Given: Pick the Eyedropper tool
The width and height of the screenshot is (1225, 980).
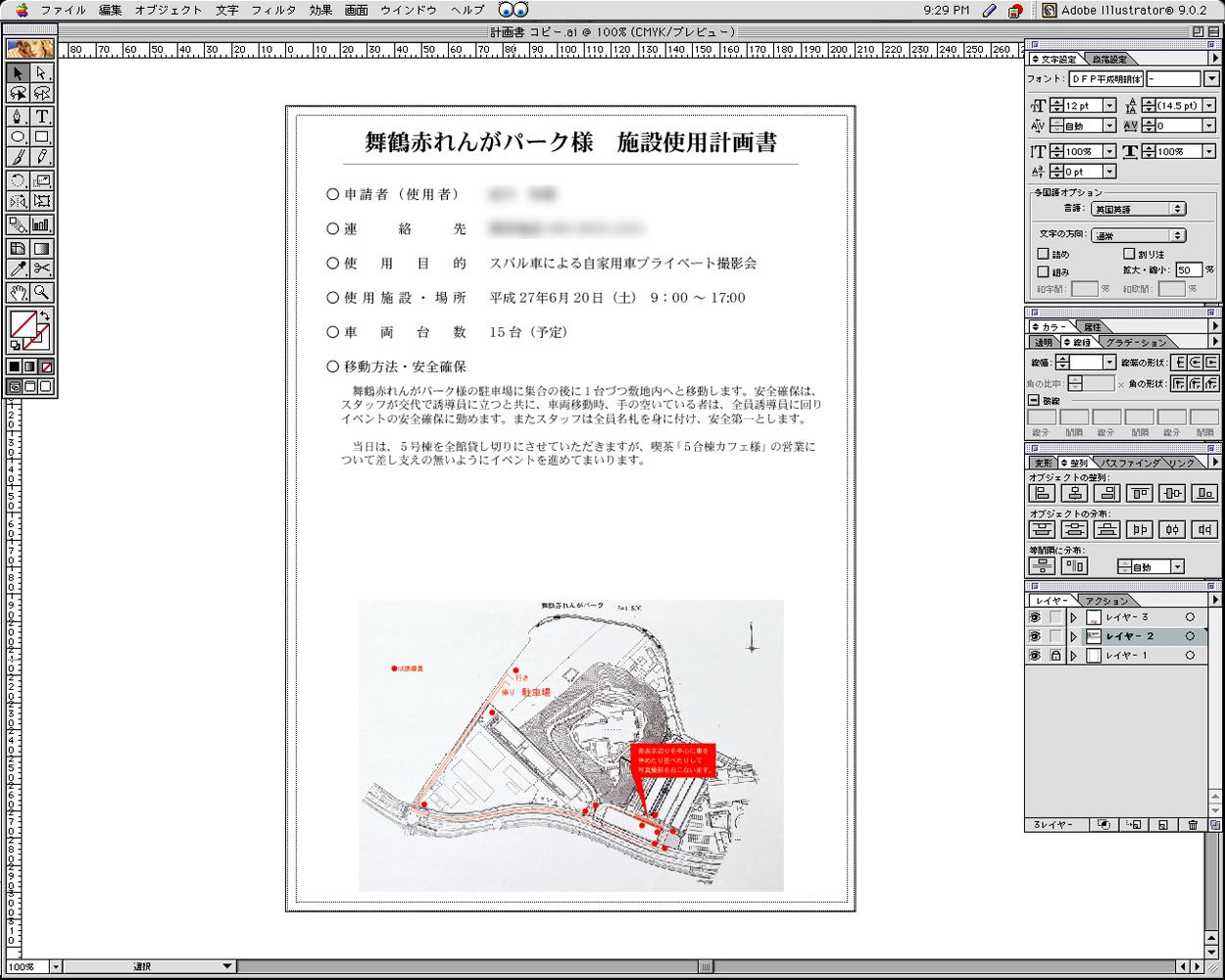Looking at the screenshot, I should click(x=18, y=269).
